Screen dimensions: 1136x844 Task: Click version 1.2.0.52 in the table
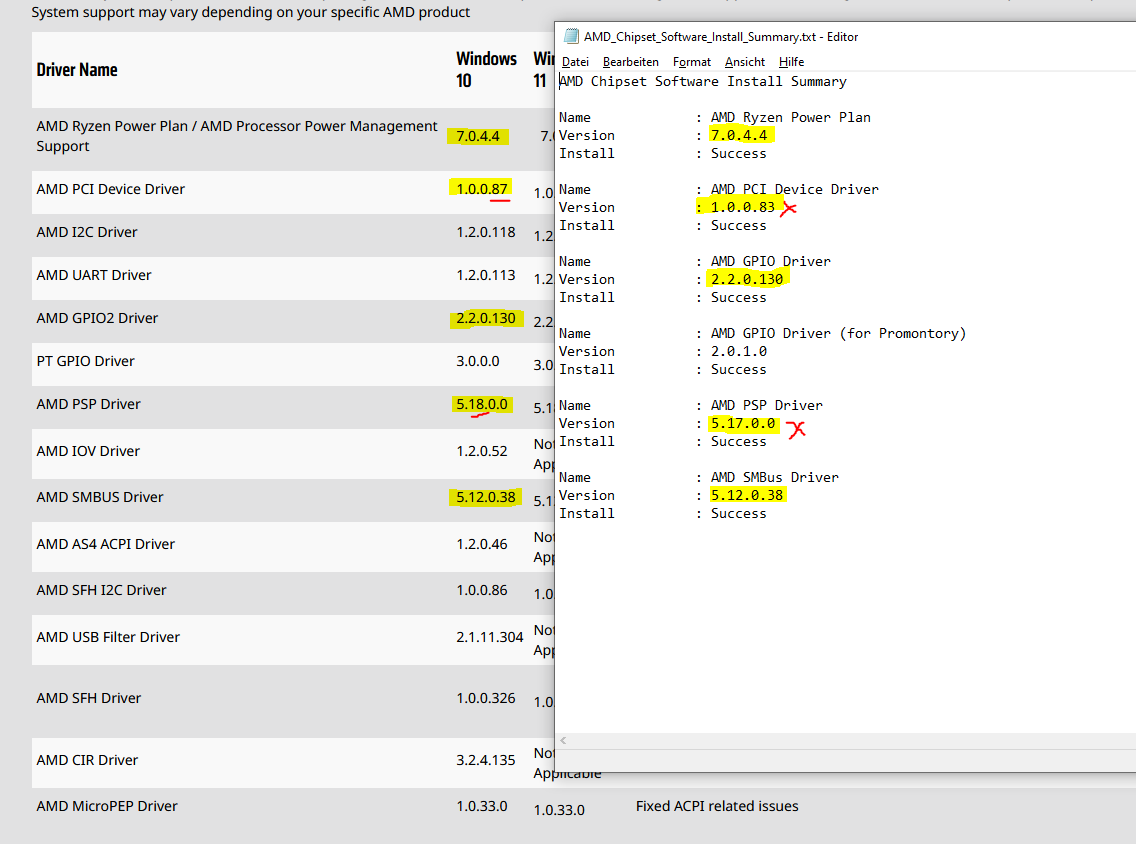(x=482, y=451)
